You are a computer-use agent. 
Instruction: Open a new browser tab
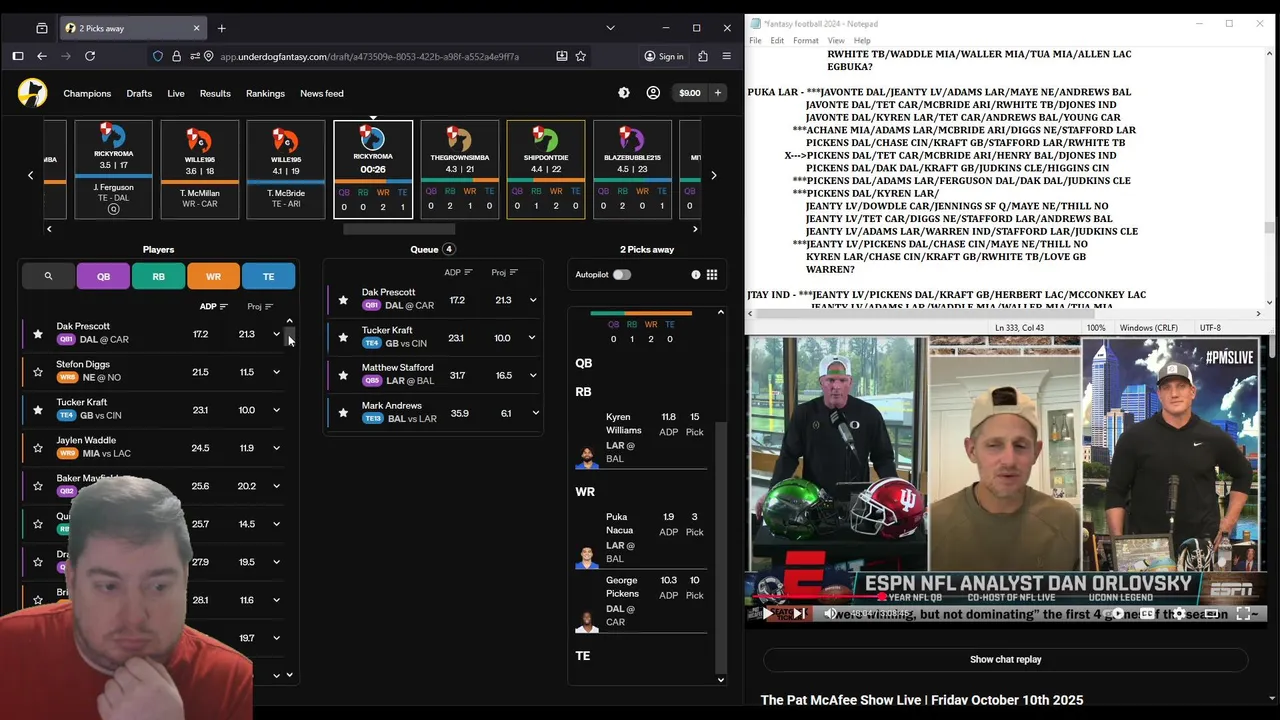pos(222,28)
